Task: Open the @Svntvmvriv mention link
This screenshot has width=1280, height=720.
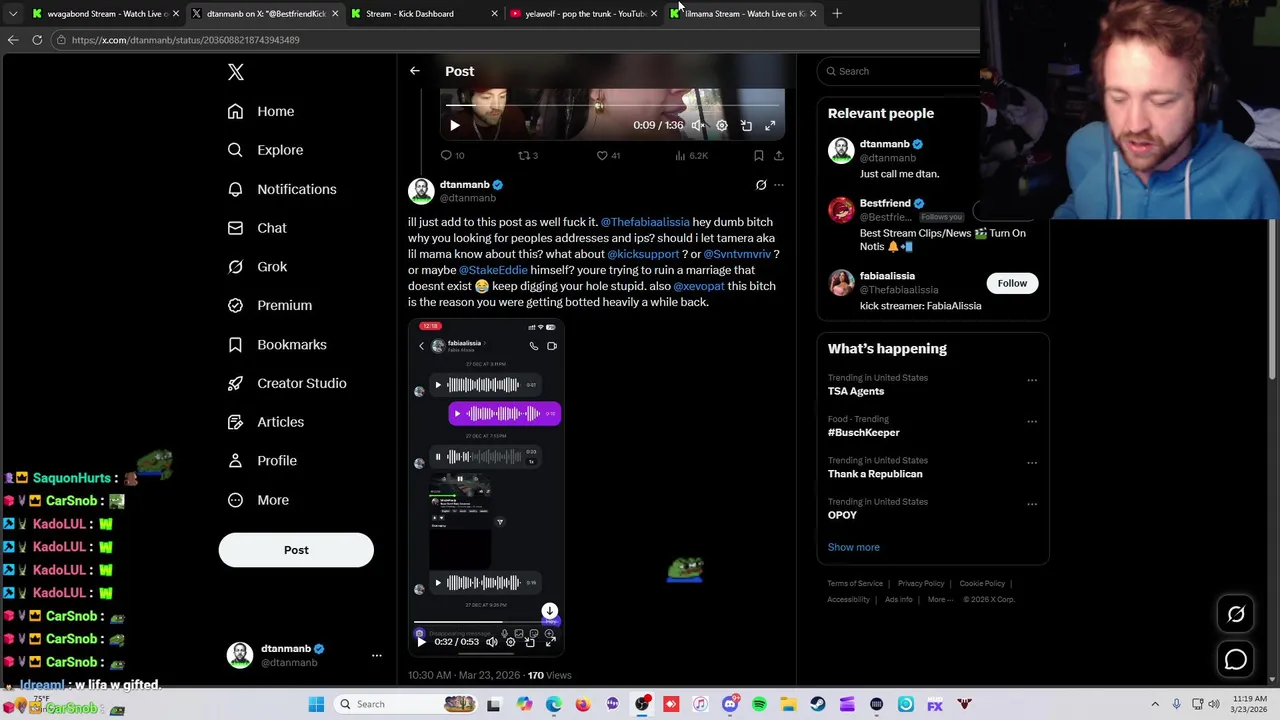Action: [x=737, y=254]
